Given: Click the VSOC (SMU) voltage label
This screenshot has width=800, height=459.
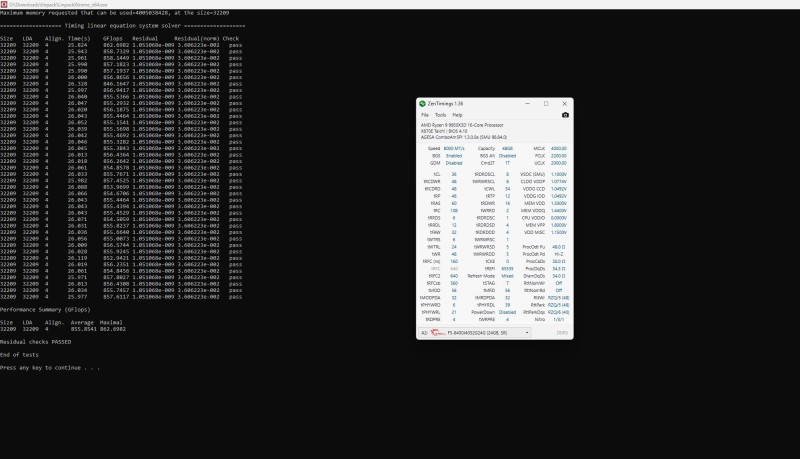Looking at the screenshot, I should pyautogui.click(x=533, y=174).
